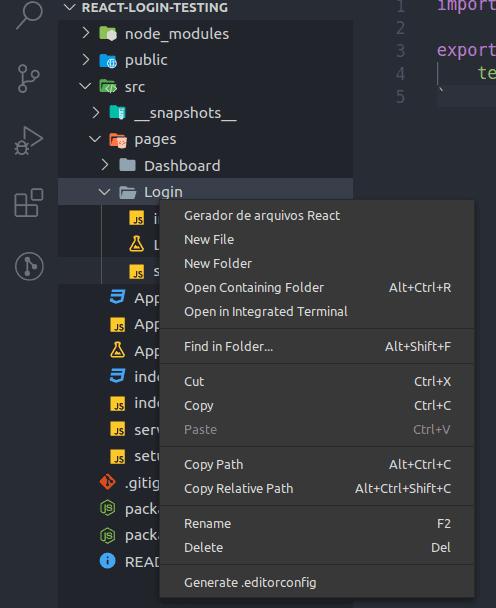496x608 pixels.
Task: Select Open Containing Folder
Action: tap(316, 288)
